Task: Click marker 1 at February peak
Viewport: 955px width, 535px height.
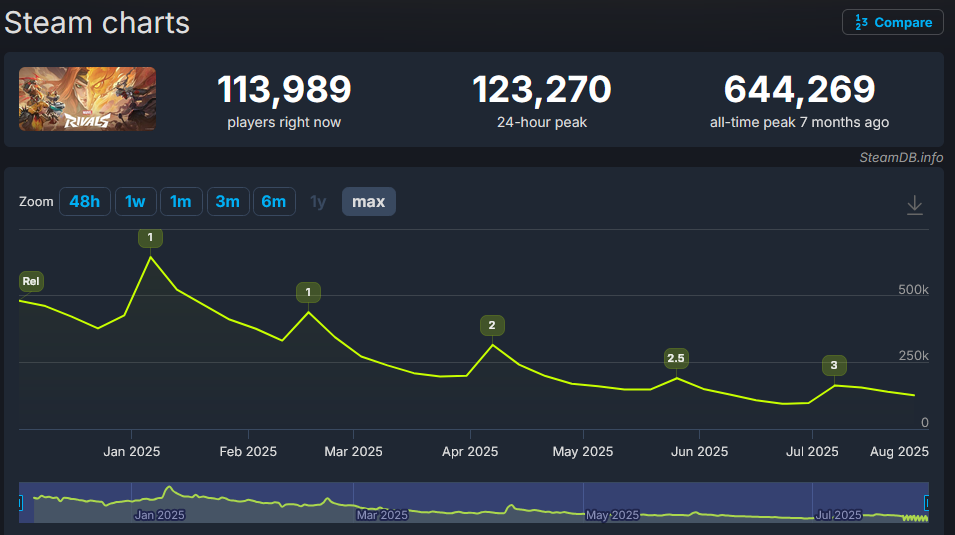Action: pos(308,292)
